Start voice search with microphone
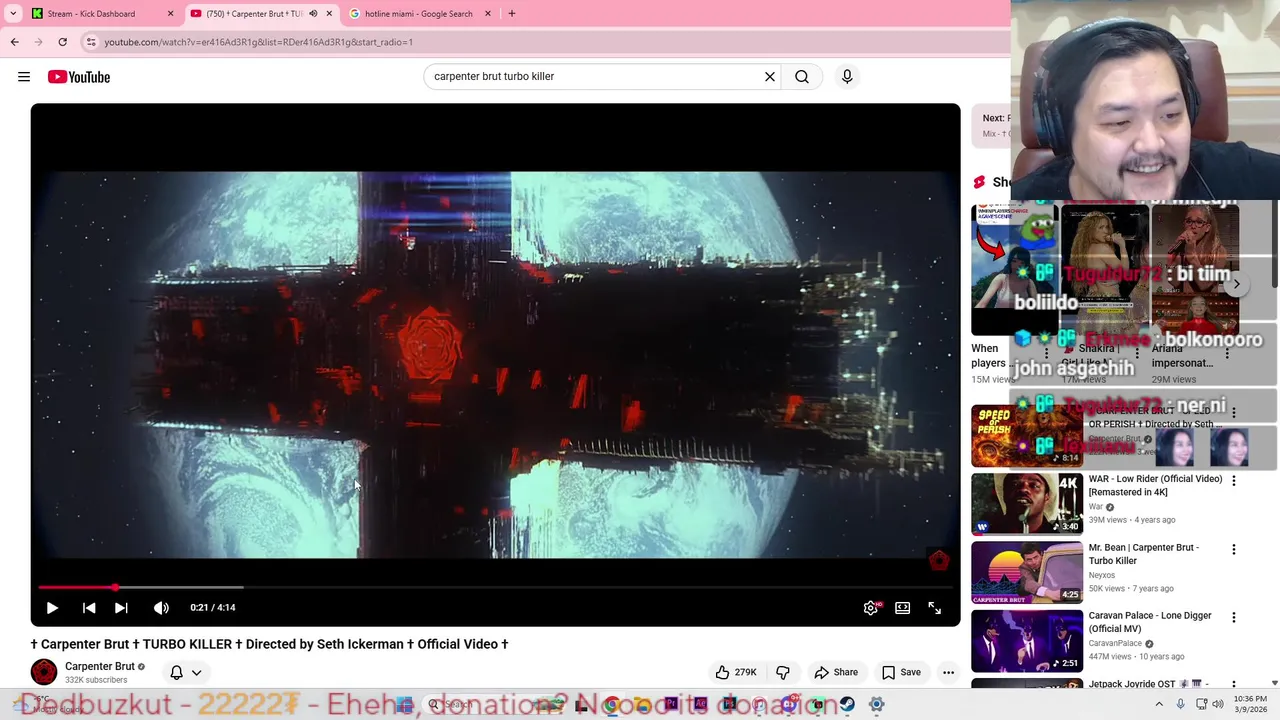The width and height of the screenshot is (1280, 720). [x=847, y=76]
